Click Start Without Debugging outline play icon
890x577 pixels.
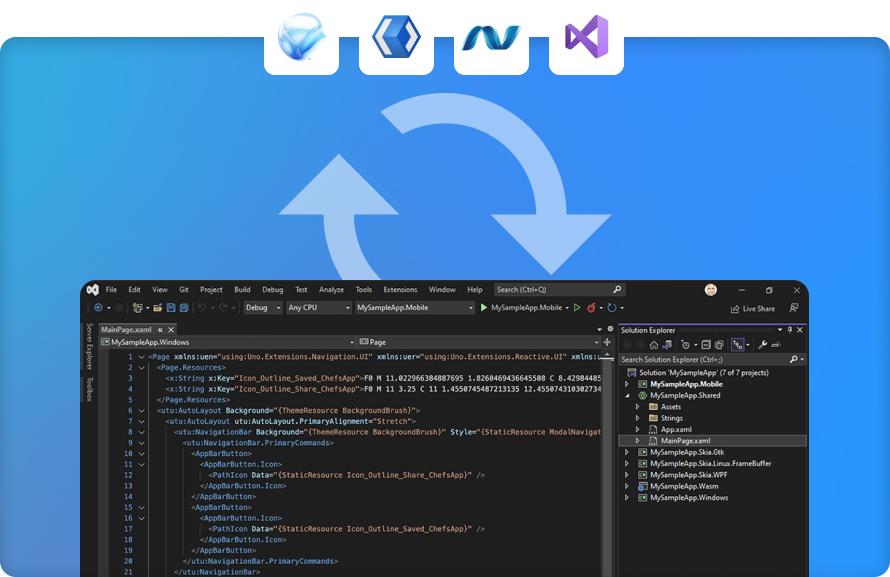pos(577,308)
